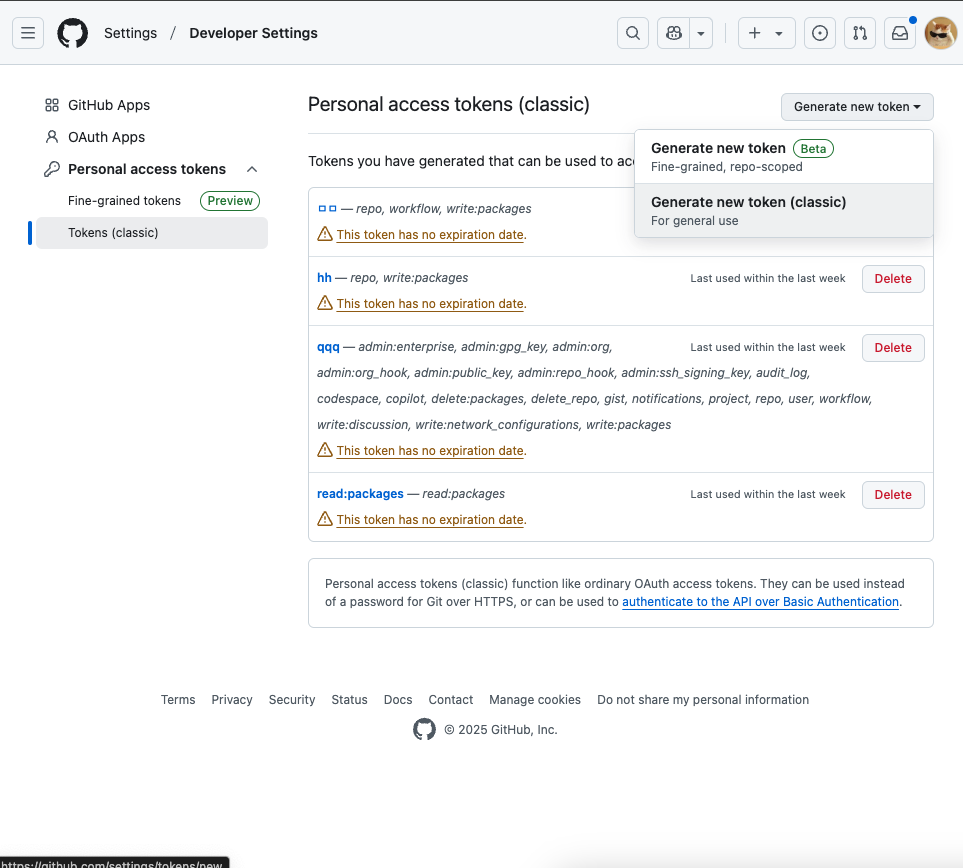Click the Beta badge in dropdown menu
The width and height of the screenshot is (963, 868).
813,149
